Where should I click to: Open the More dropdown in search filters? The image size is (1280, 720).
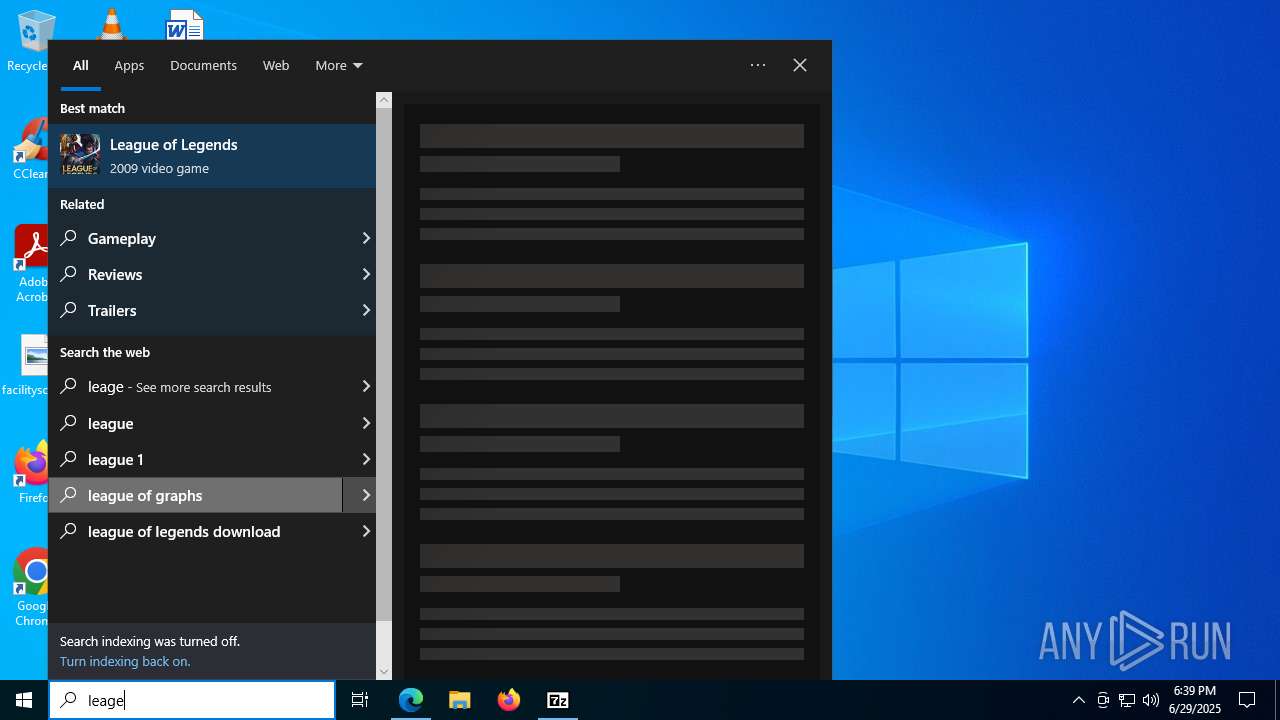[x=339, y=65]
